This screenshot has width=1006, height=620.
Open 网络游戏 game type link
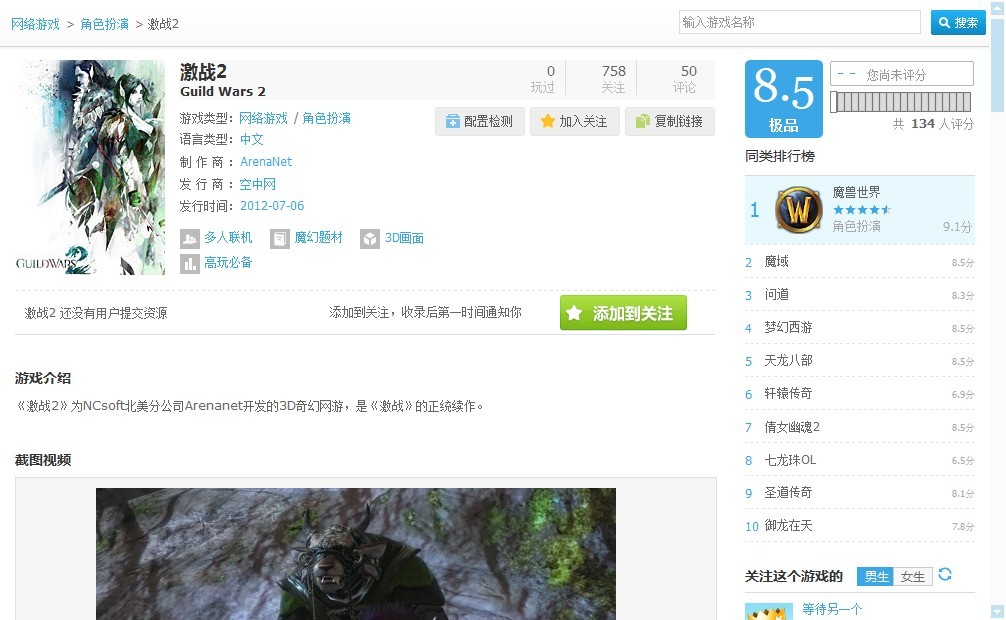tap(264, 118)
